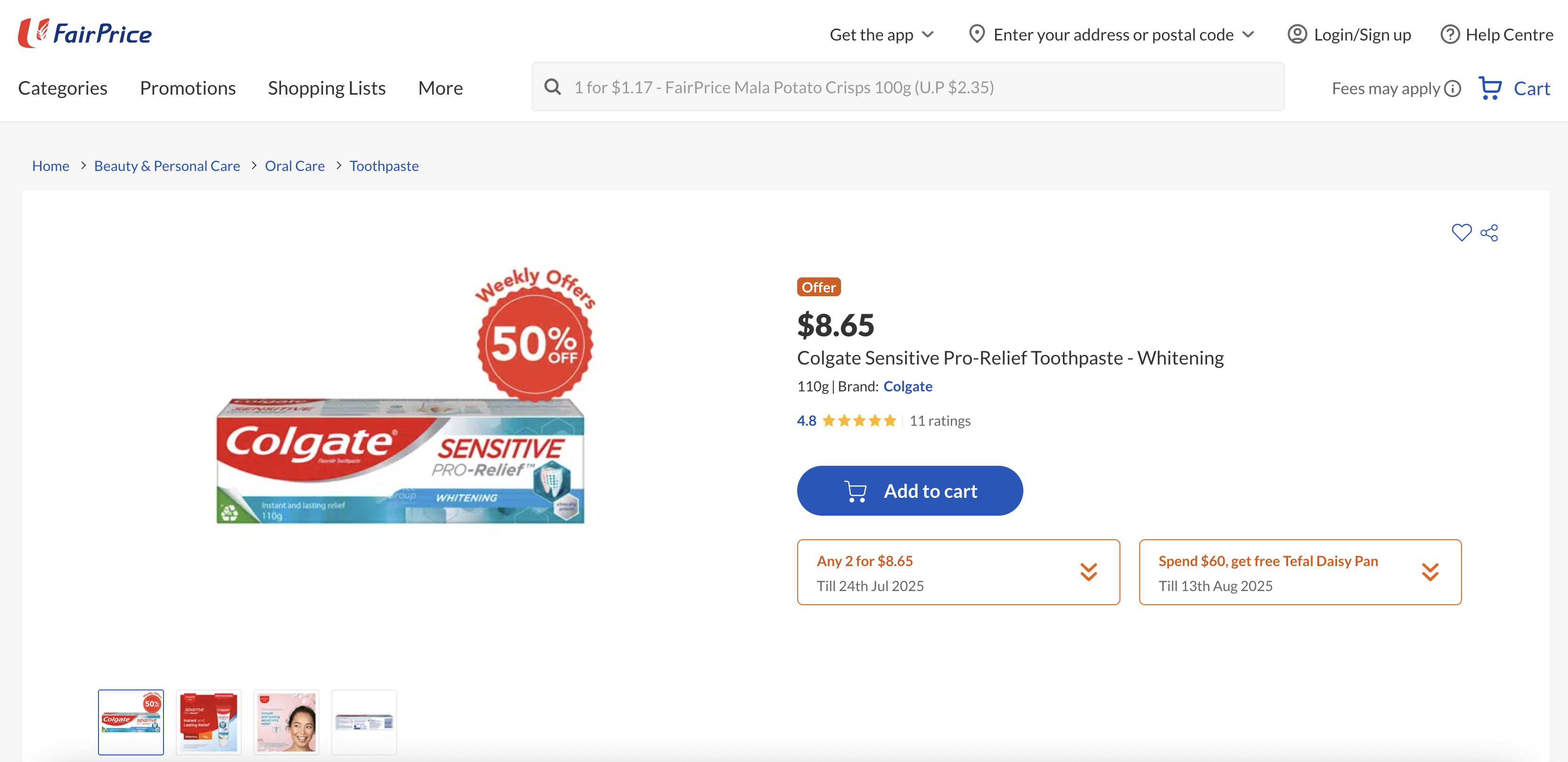Open the address or postal code dropdown
Screen dimensions: 1568x762
1248,35
